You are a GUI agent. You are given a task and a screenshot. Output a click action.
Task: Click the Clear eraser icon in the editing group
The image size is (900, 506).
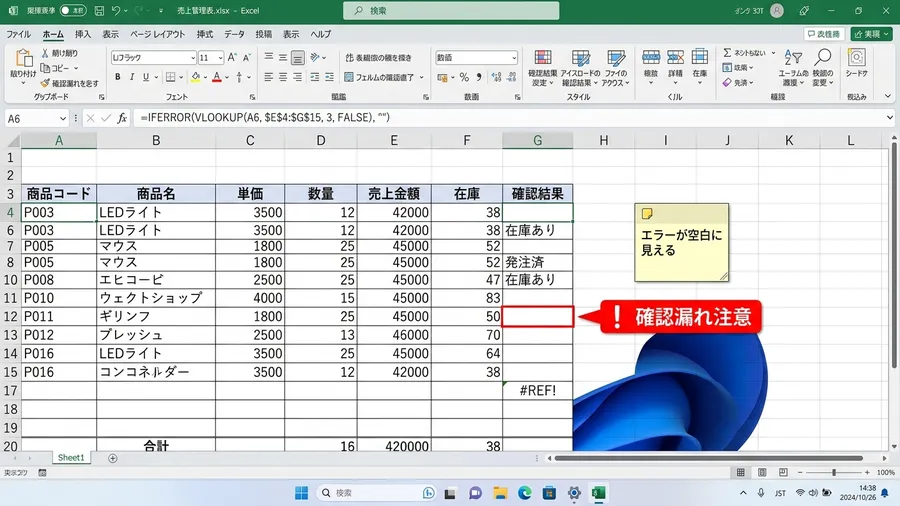(x=727, y=83)
